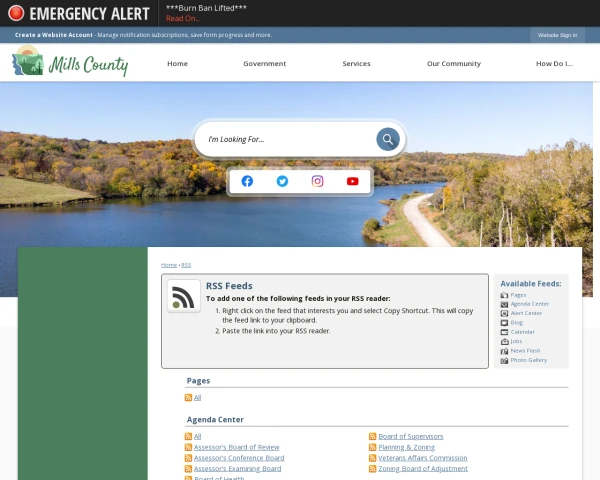Viewport: 600px width, 480px height.
Task: Click the Mills County logo
Action: [x=70, y=61]
